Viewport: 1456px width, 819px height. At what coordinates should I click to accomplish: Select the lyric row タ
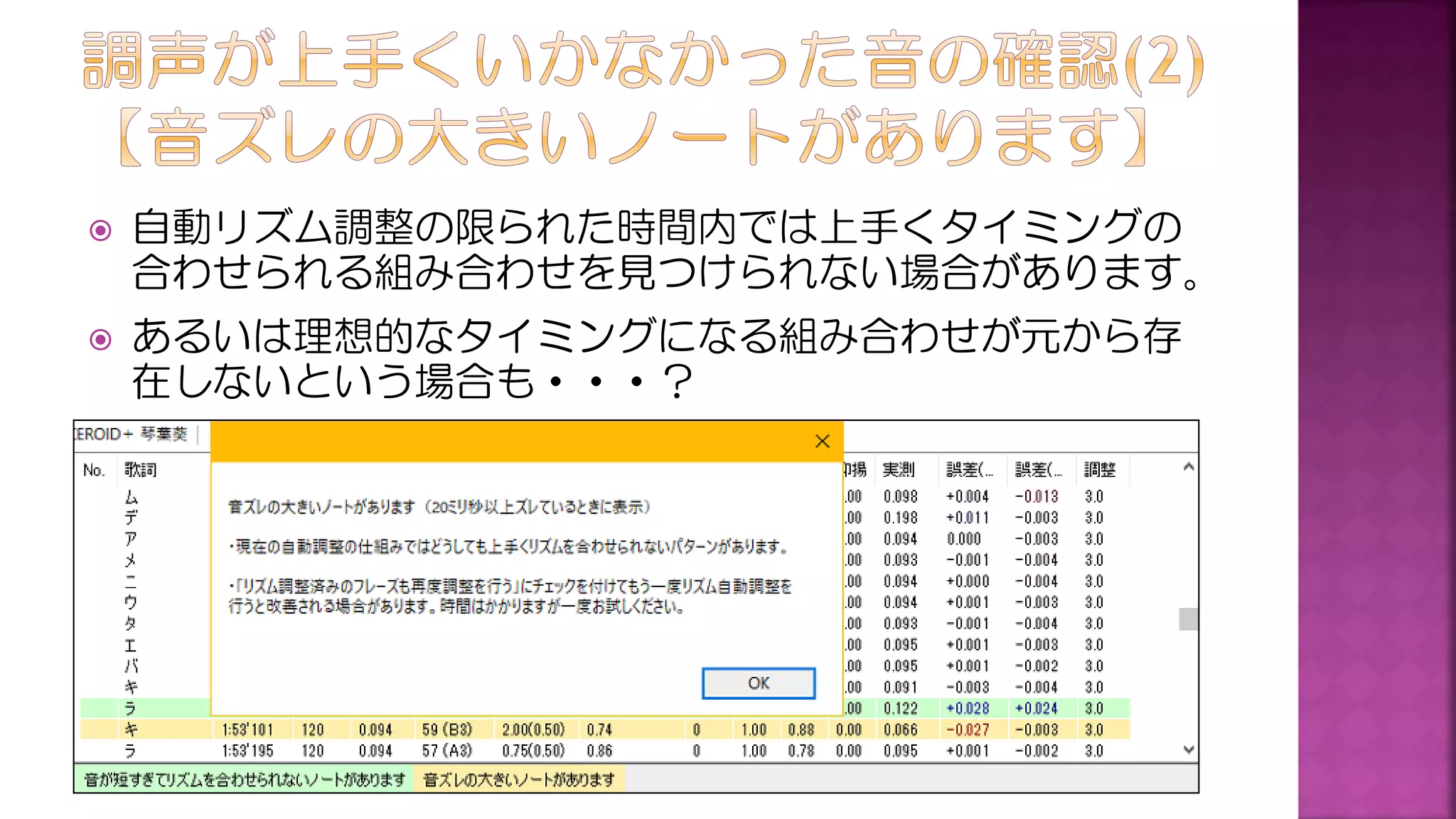click(131, 623)
